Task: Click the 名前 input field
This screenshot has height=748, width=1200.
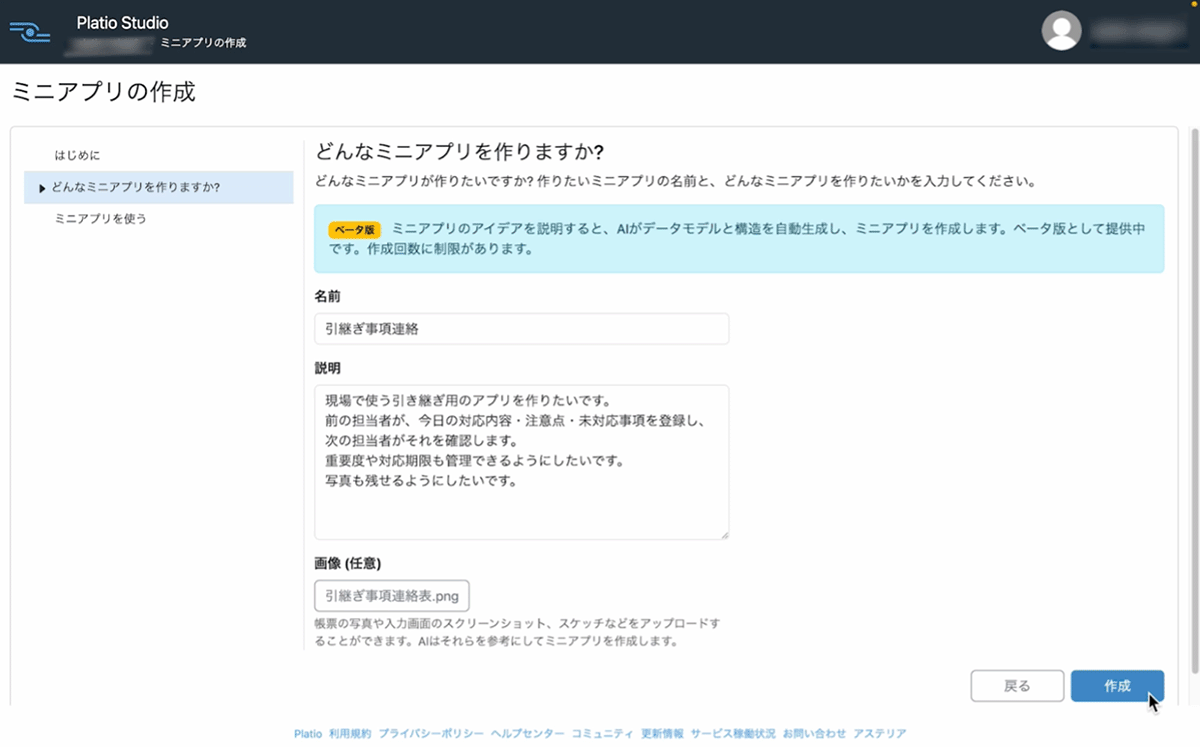Action: [521, 329]
